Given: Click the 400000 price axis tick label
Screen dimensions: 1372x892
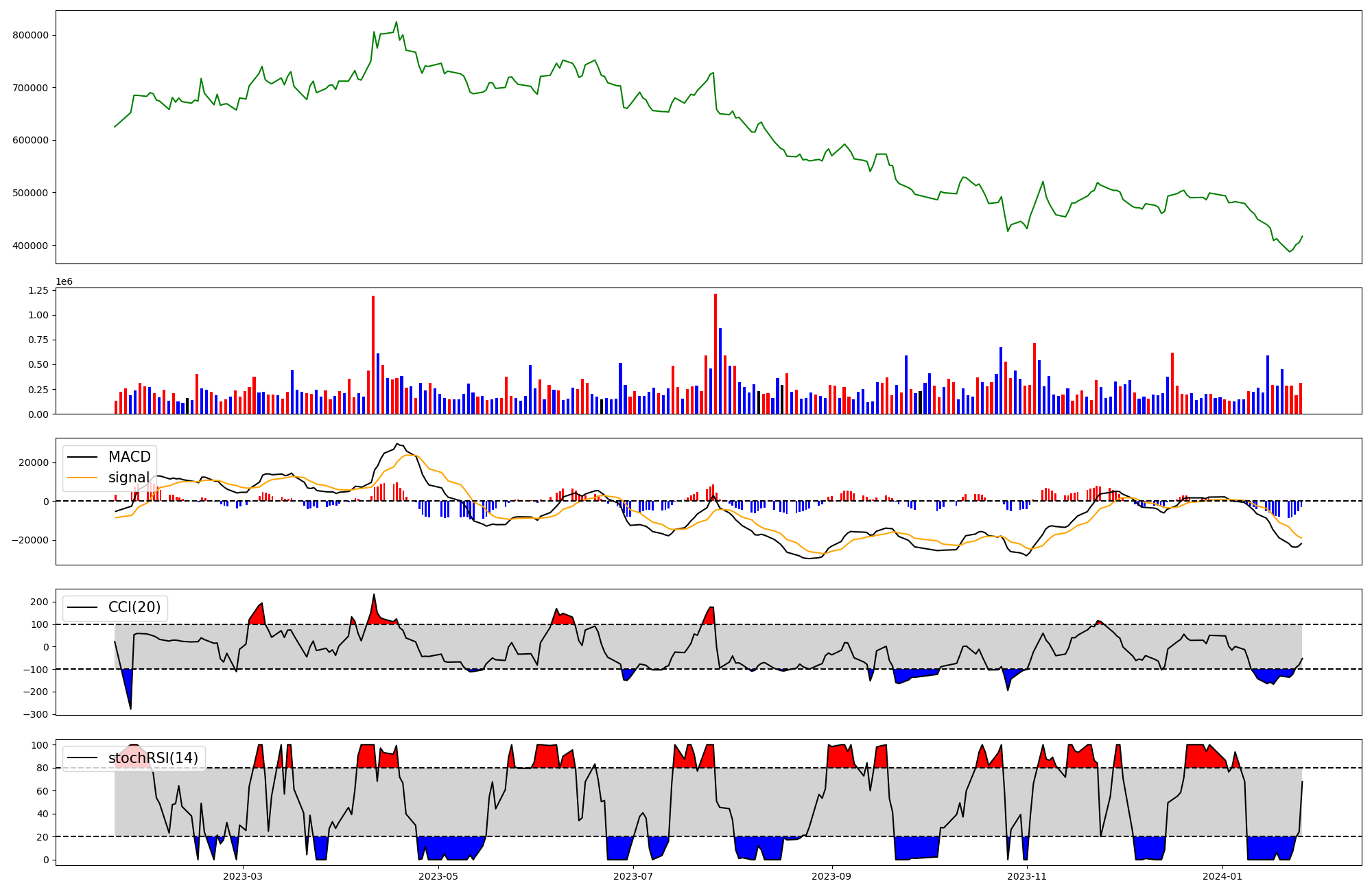Looking at the screenshot, I should (32, 246).
